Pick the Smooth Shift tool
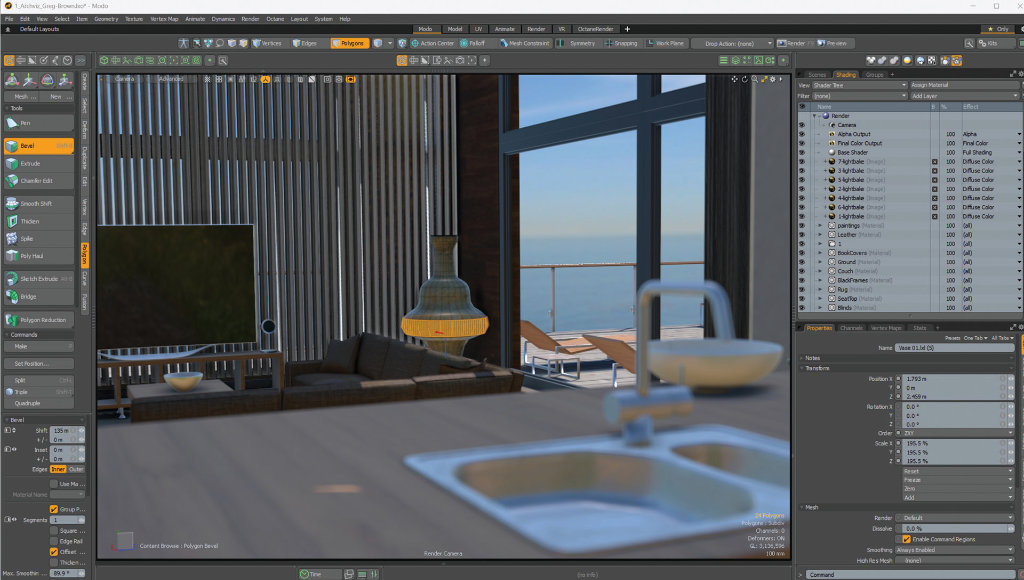 point(39,204)
